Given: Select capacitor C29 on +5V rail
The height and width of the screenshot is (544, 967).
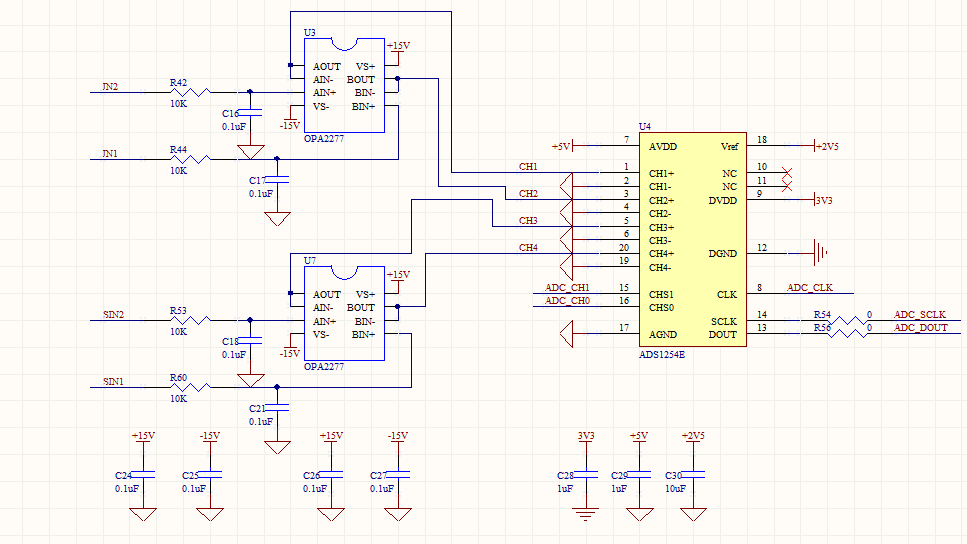Looking at the screenshot, I should (640, 475).
